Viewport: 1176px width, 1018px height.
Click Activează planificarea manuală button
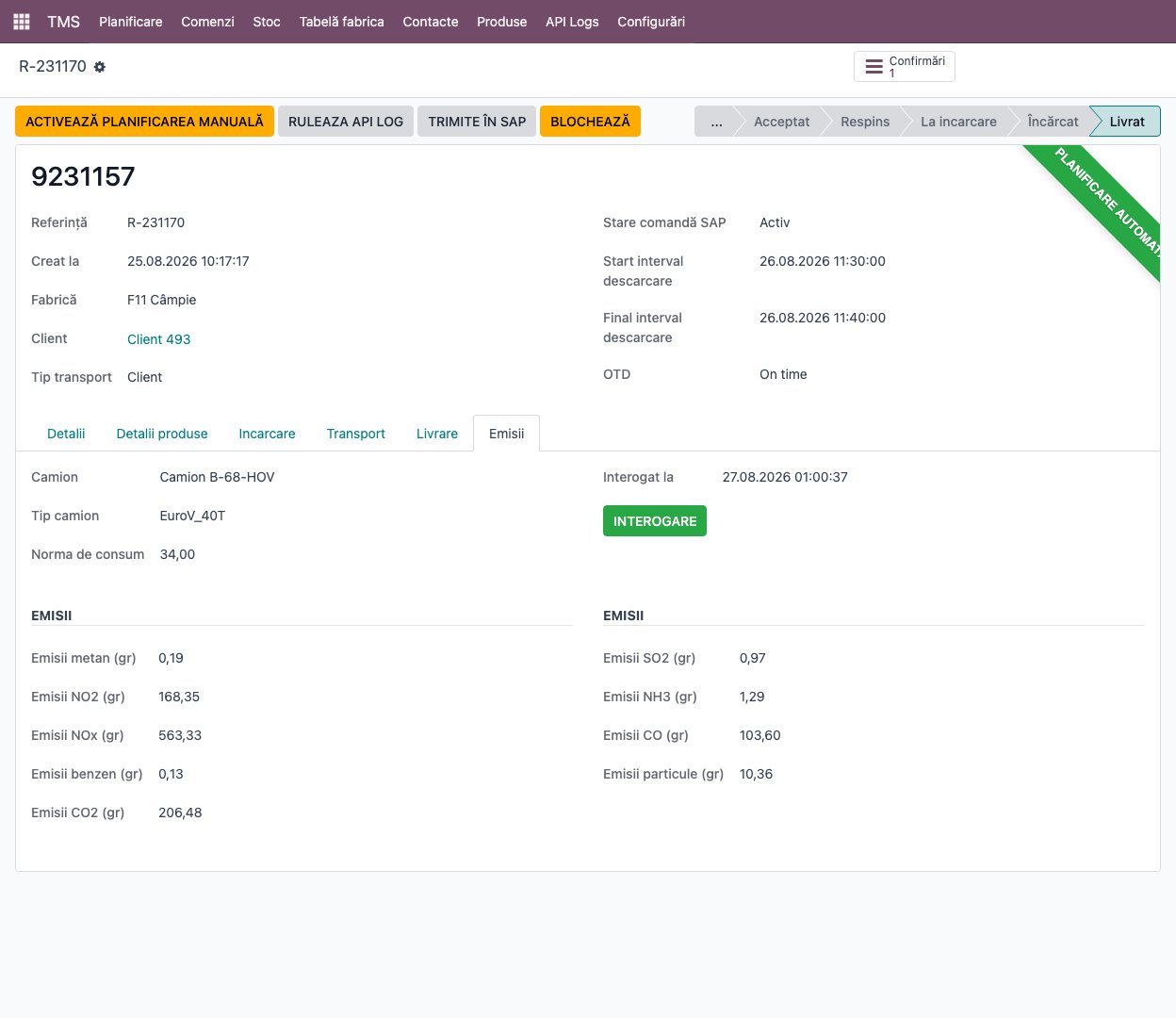pyautogui.click(x=145, y=122)
